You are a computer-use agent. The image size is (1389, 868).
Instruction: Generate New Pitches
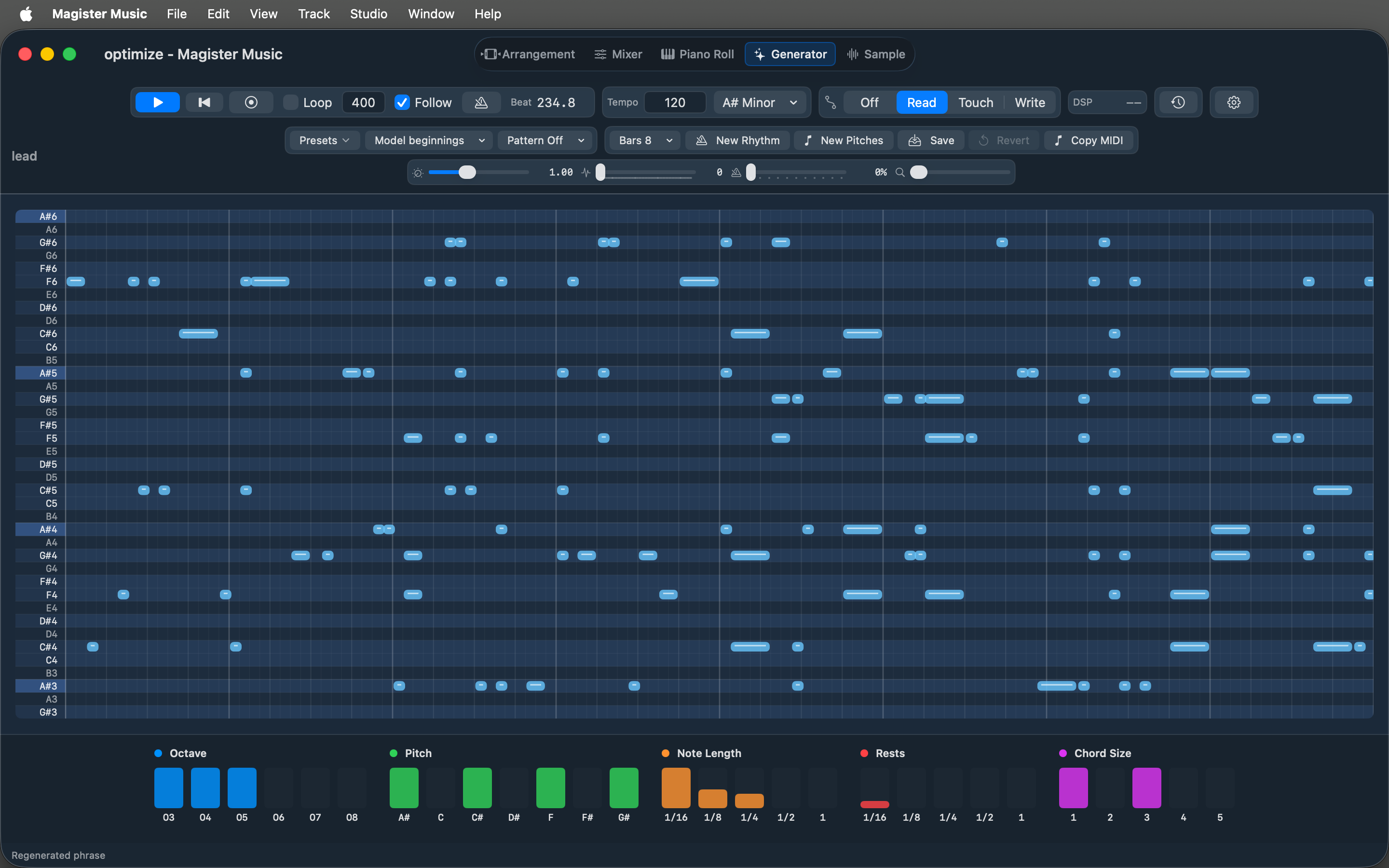pos(843,140)
